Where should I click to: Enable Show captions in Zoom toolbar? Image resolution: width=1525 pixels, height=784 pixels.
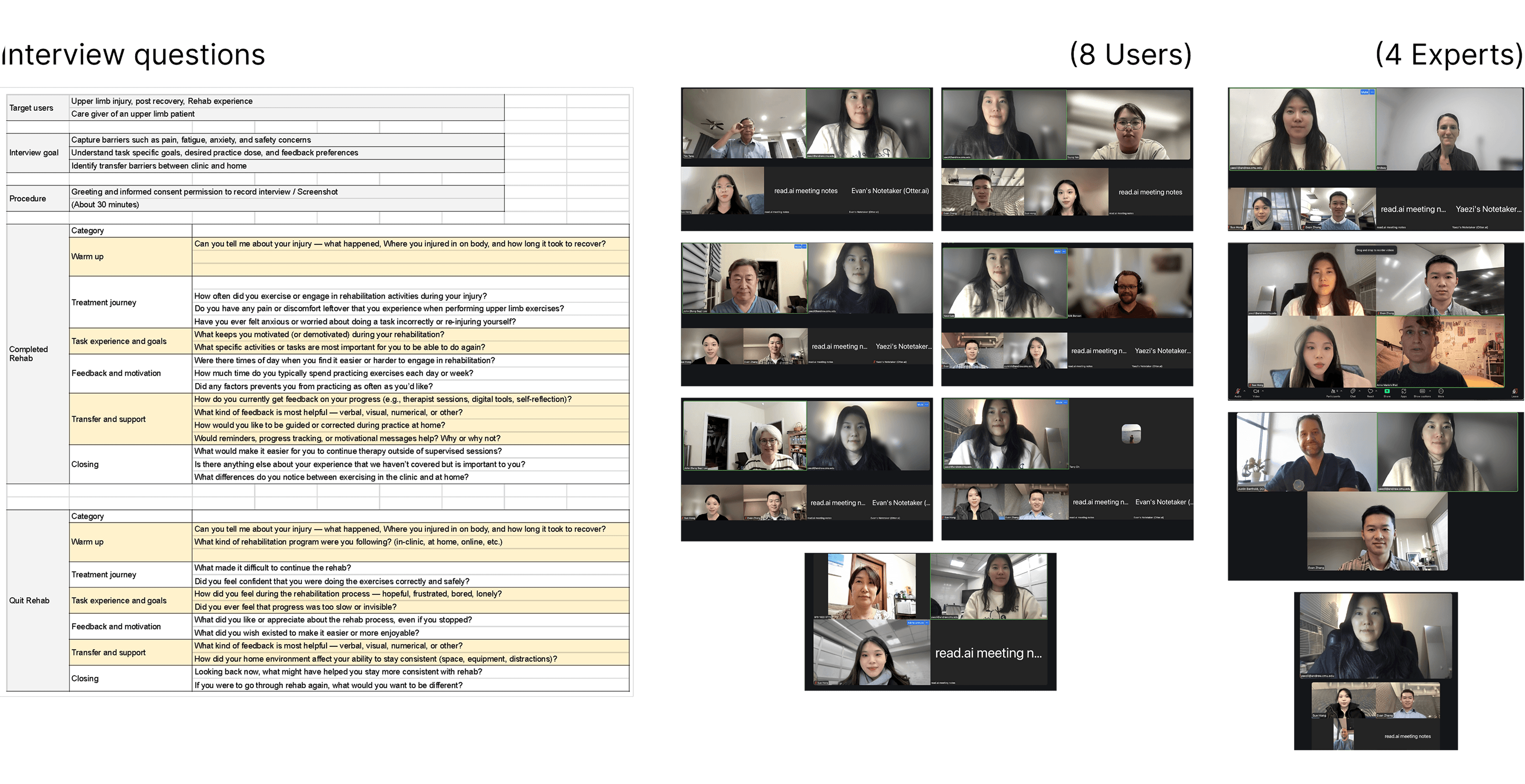click(1422, 392)
